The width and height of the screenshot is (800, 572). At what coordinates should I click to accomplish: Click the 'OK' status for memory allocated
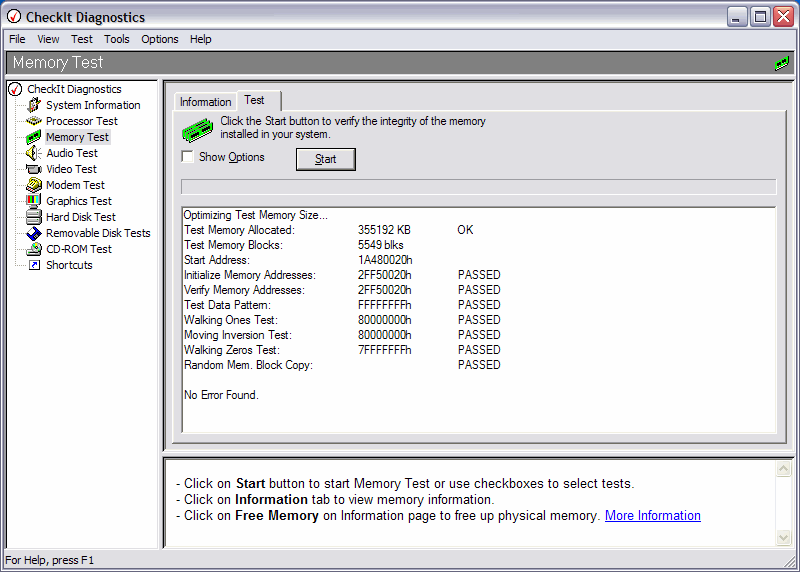[x=465, y=230]
